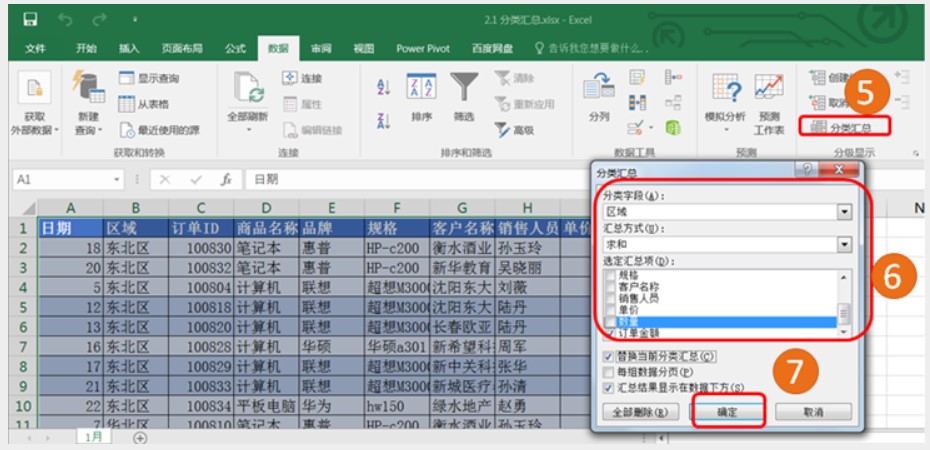Open the 新建查询 dropdown

[x=89, y=104]
